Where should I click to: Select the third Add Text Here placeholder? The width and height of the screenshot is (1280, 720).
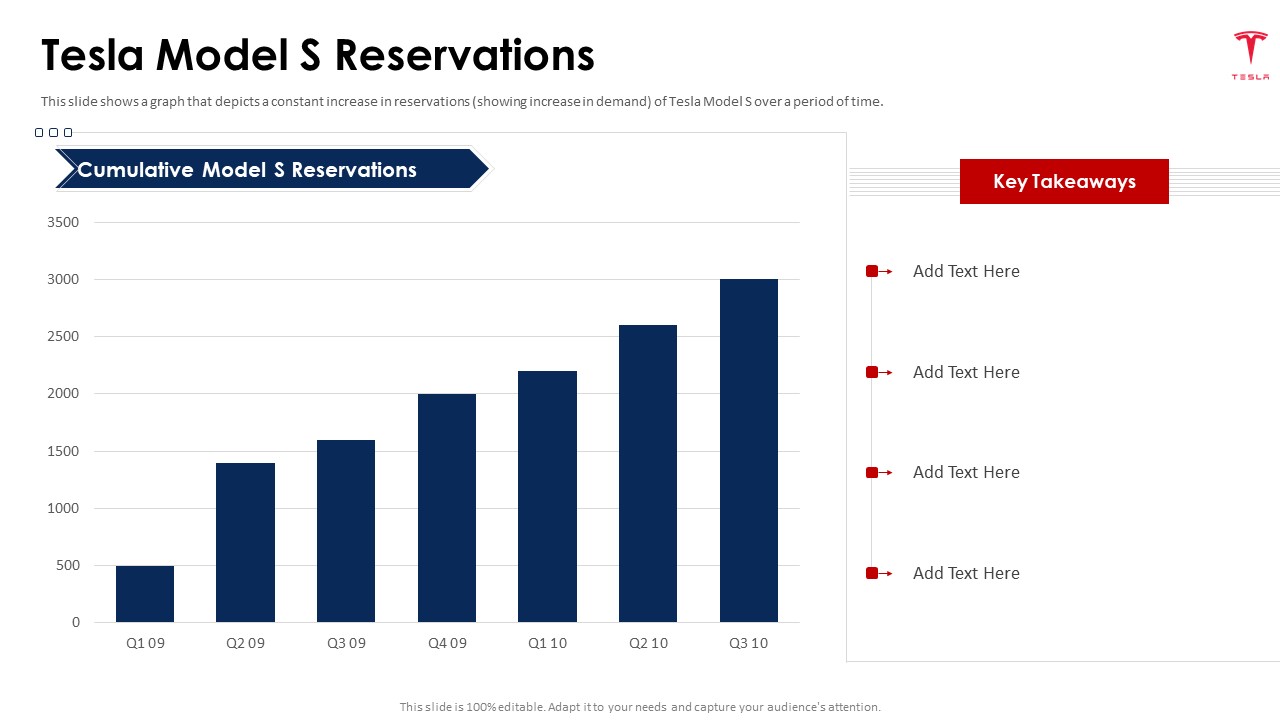tap(966, 472)
